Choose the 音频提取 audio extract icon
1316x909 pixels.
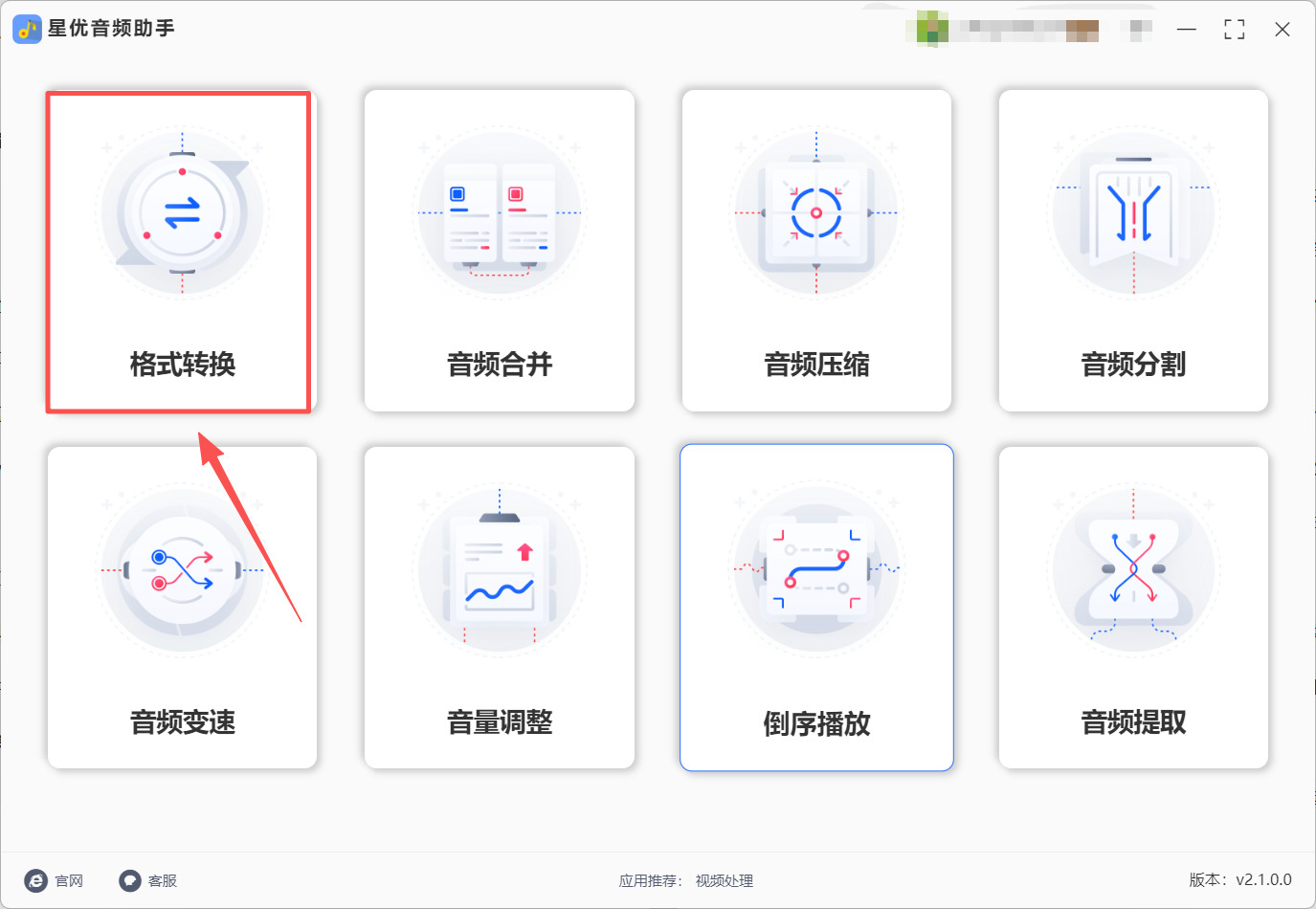tap(1133, 569)
